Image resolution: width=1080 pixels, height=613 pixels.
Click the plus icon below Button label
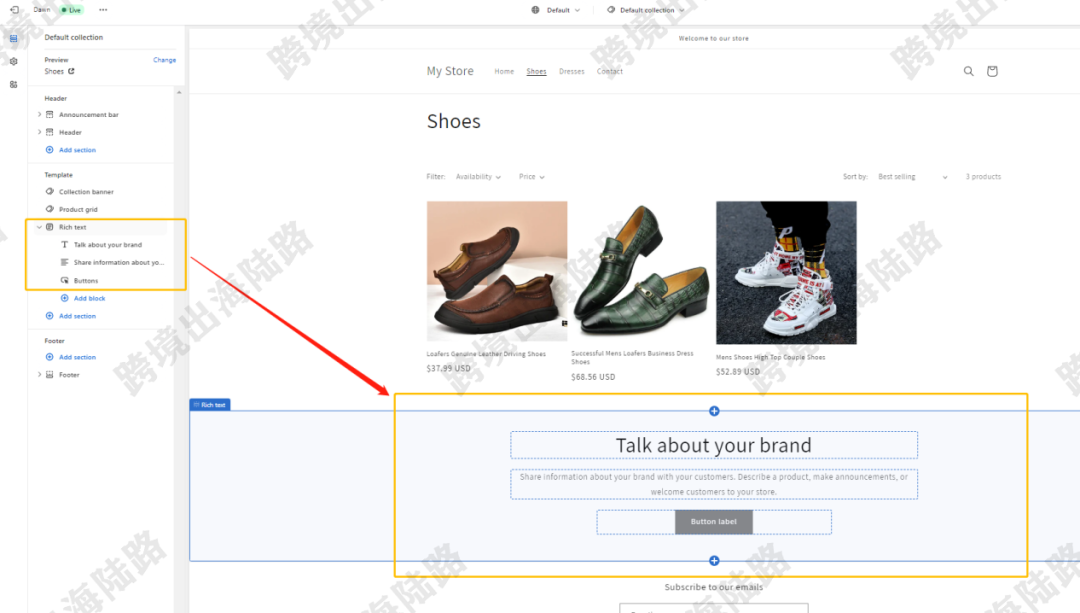(x=714, y=561)
